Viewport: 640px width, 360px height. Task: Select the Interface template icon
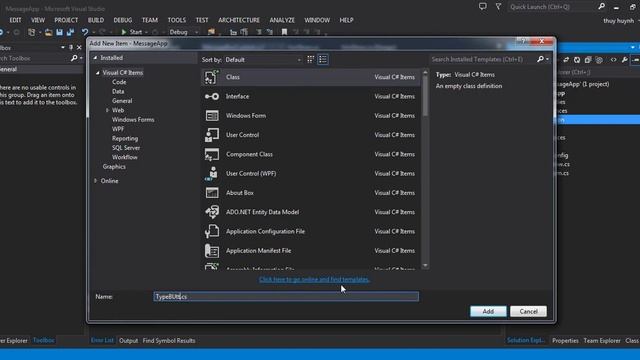pyautogui.click(x=211, y=96)
